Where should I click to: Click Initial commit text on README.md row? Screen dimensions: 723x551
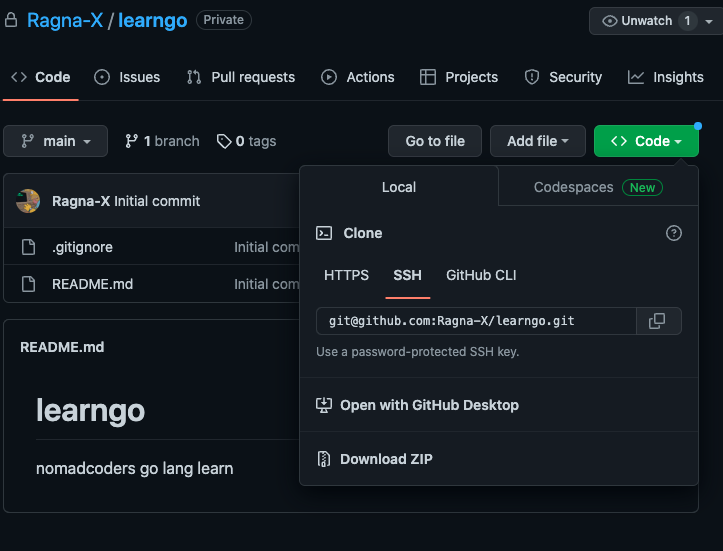(x=267, y=284)
